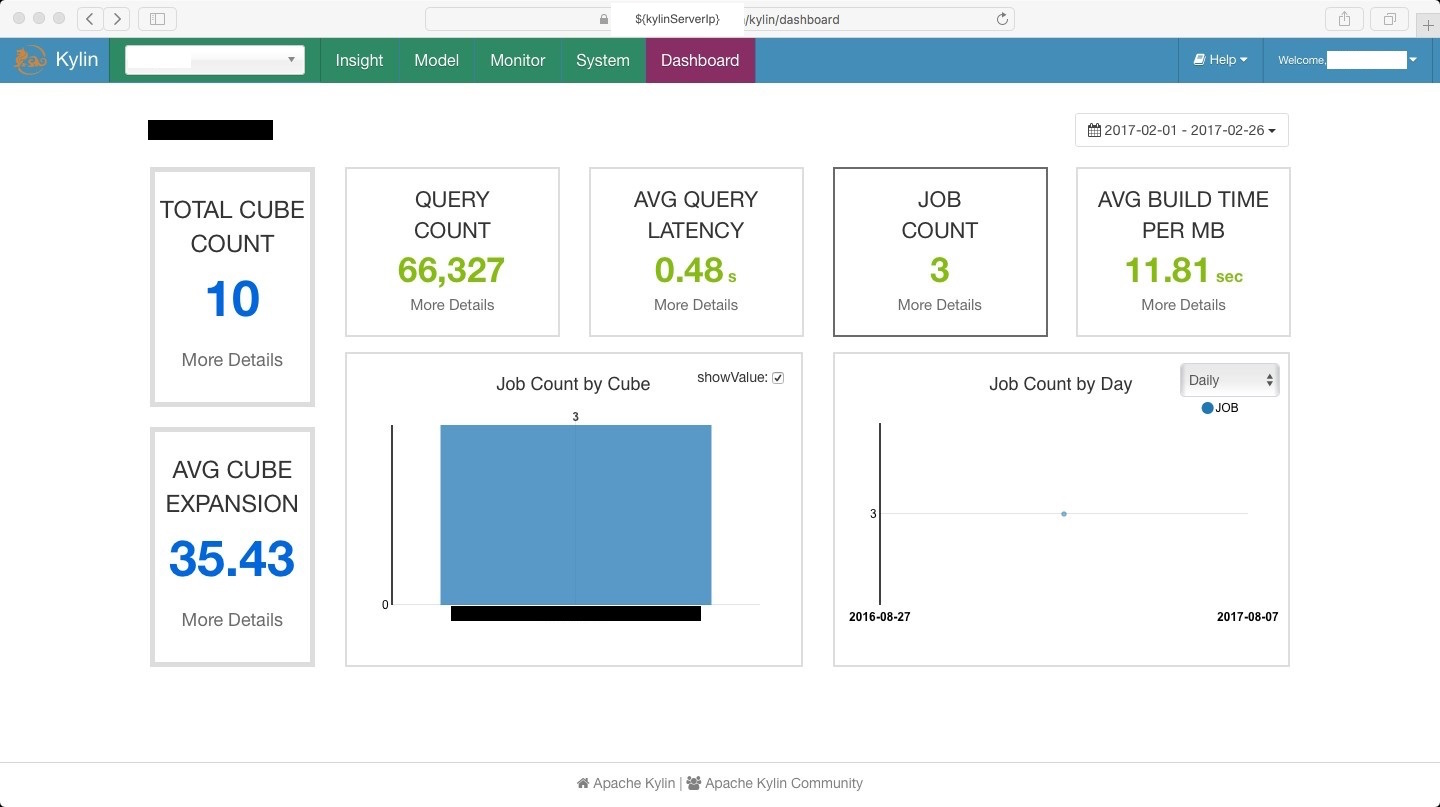
Task: Switch to the Insight tab
Action: tap(359, 60)
